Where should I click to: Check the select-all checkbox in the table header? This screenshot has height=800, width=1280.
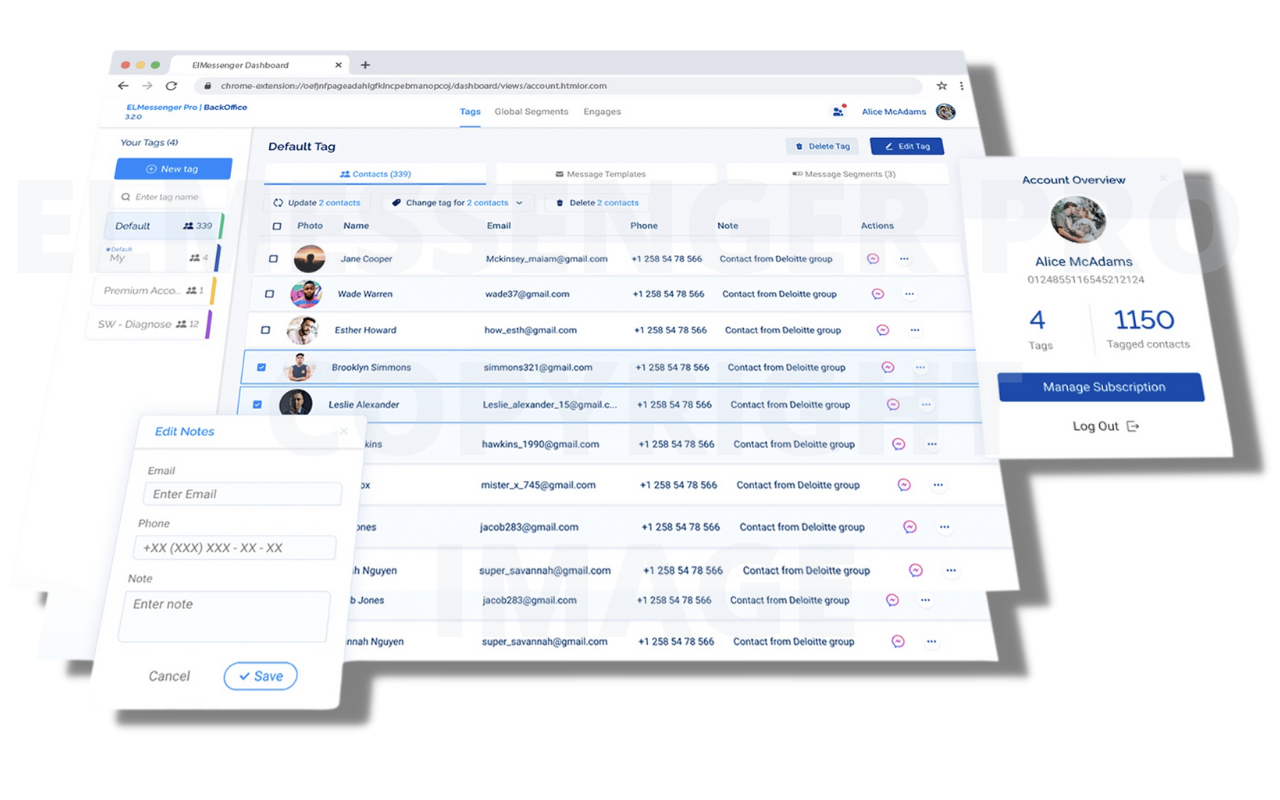277,225
